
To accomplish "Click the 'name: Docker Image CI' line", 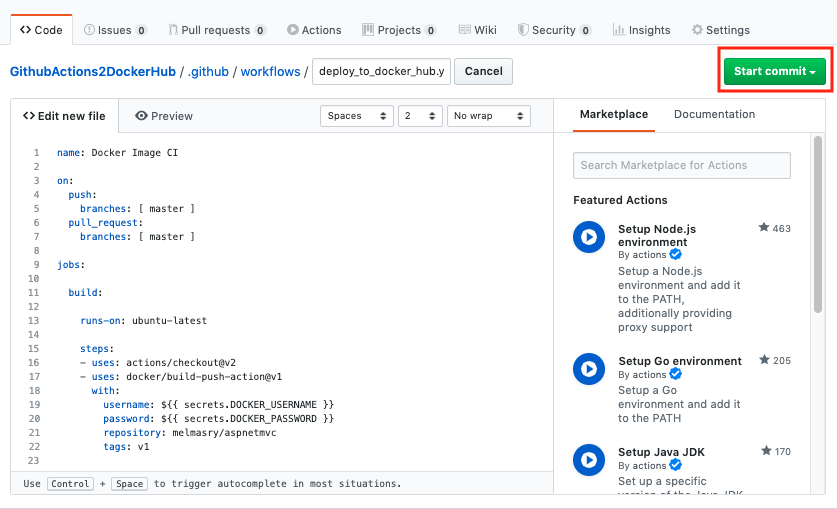I will pos(117,153).
